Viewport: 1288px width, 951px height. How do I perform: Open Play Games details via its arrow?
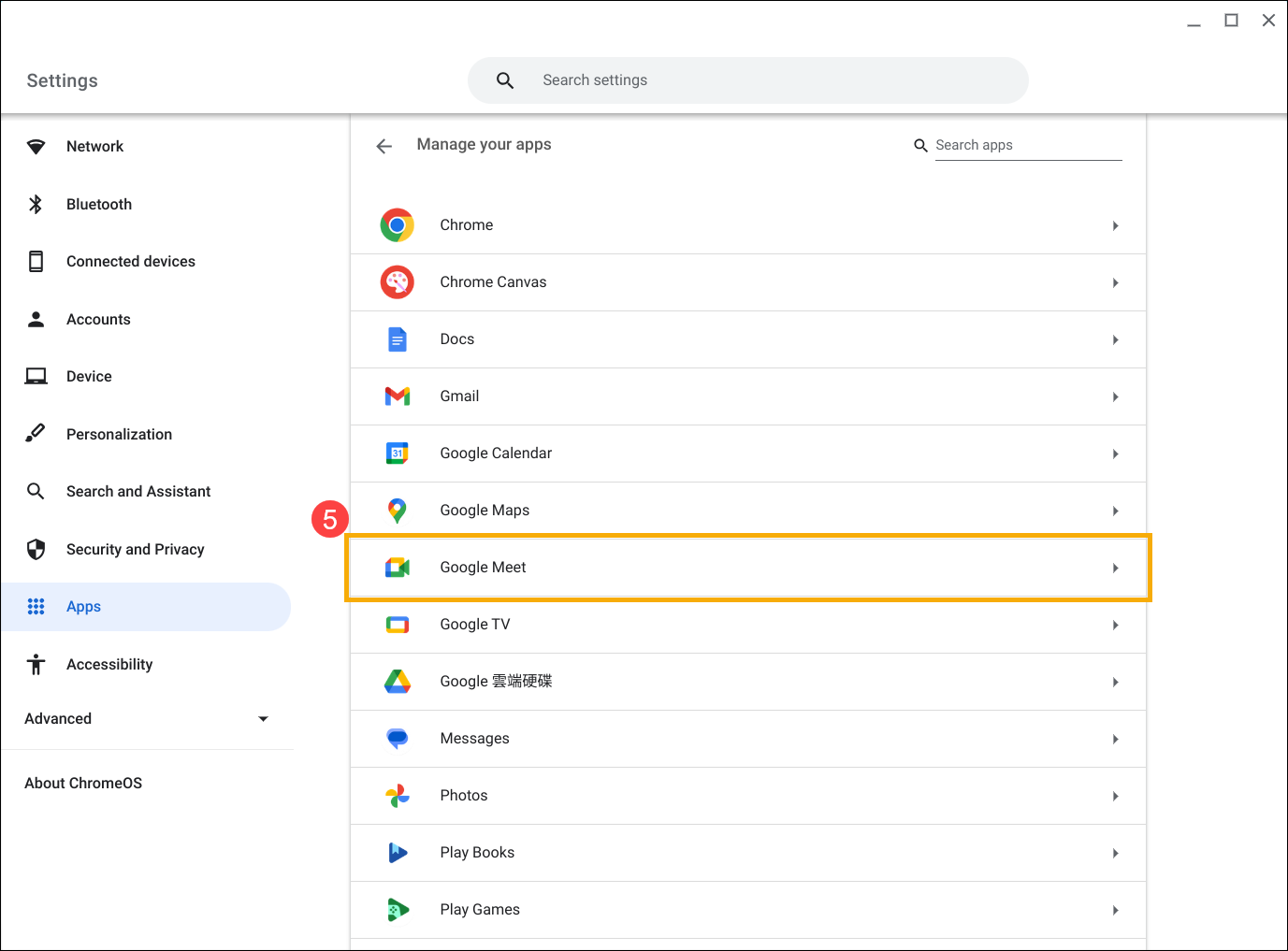(x=1116, y=911)
